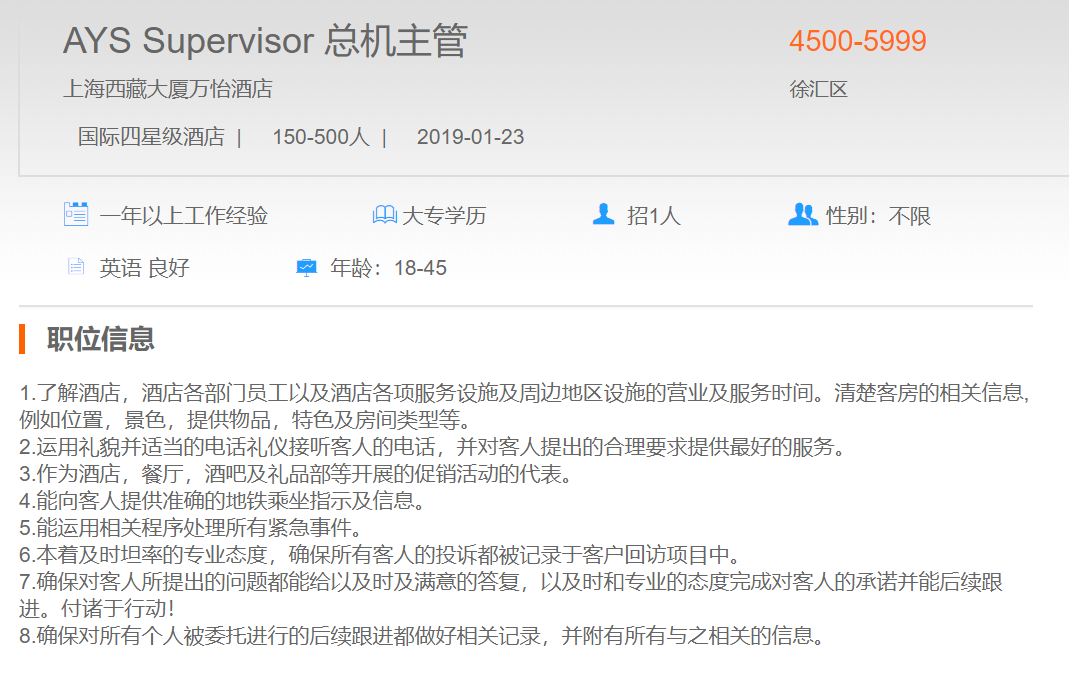Click the calendar icon beside work experience
1069x689 pixels.
(76, 215)
